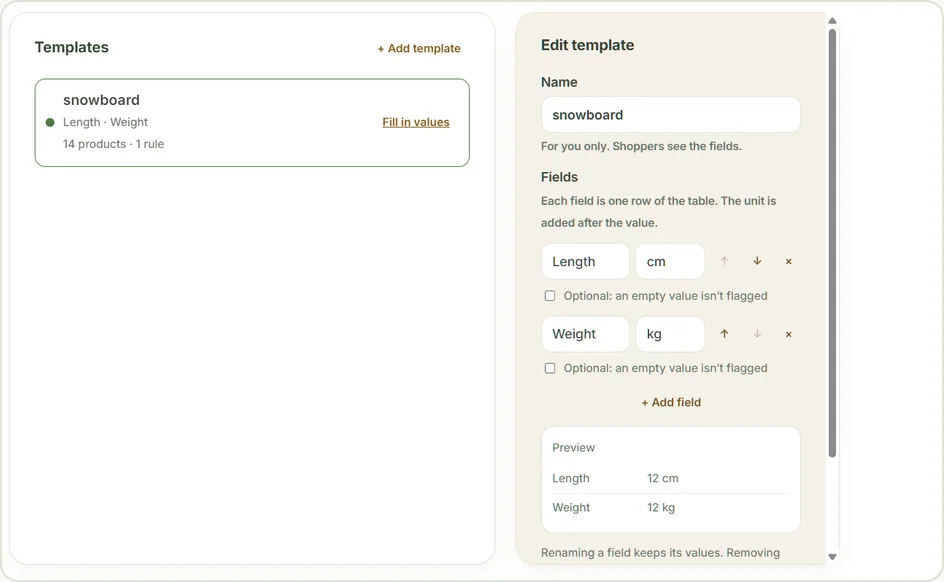Screen dimensions: 944x582
Task: Click the Weight field name input
Action: coord(585,334)
